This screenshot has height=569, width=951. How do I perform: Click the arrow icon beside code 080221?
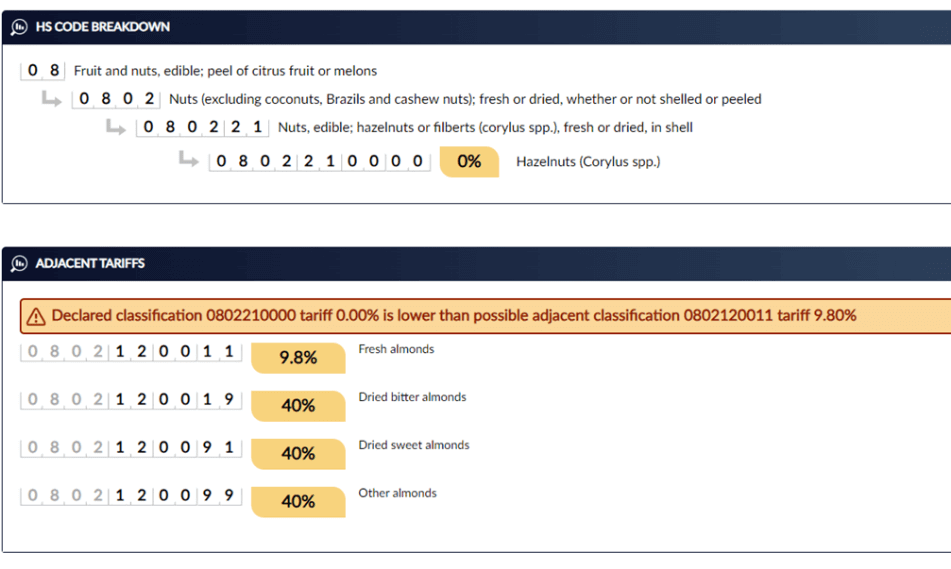[115, 127]
